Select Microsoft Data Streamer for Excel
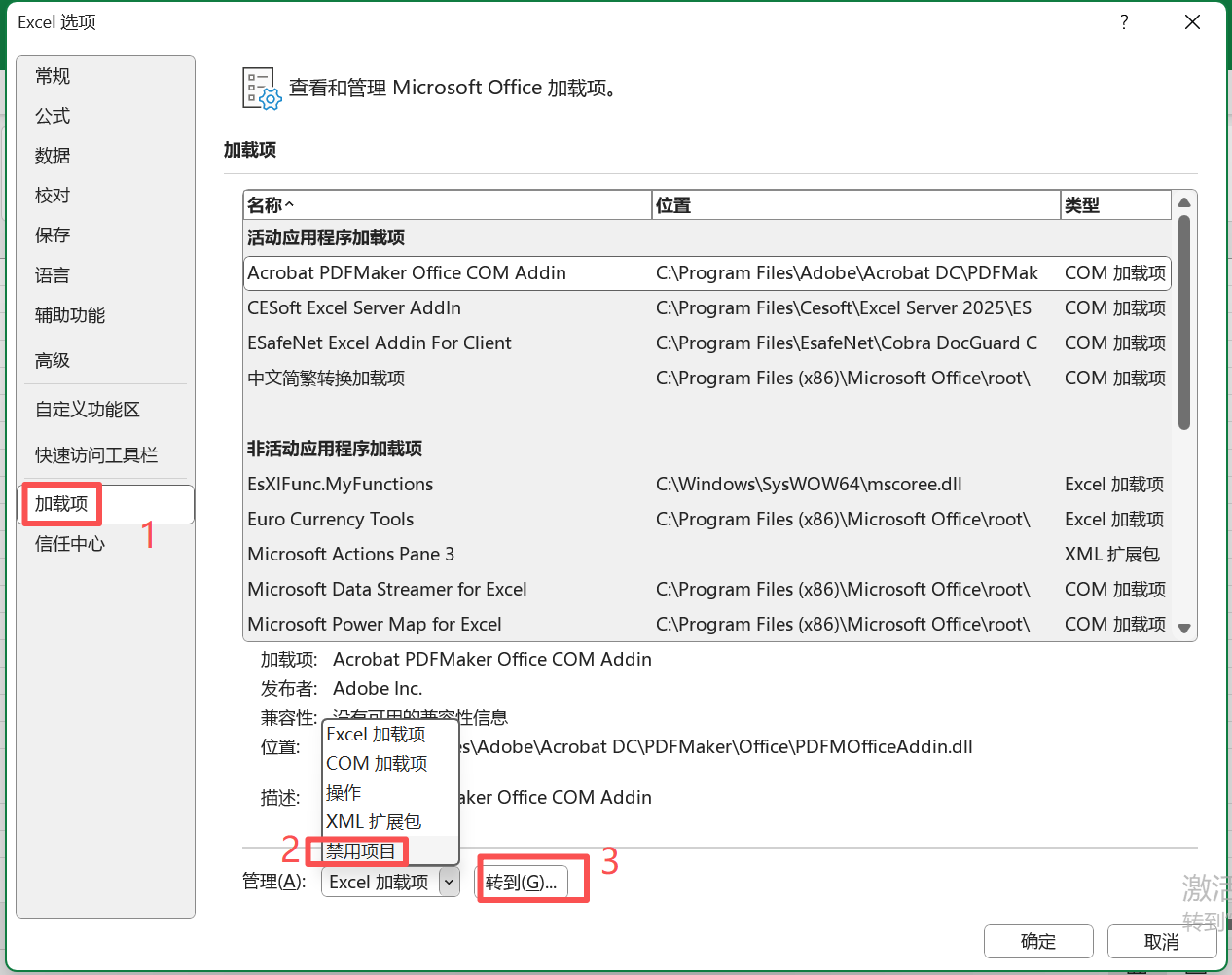The image size is (1232, 975). tap(707, 590)
